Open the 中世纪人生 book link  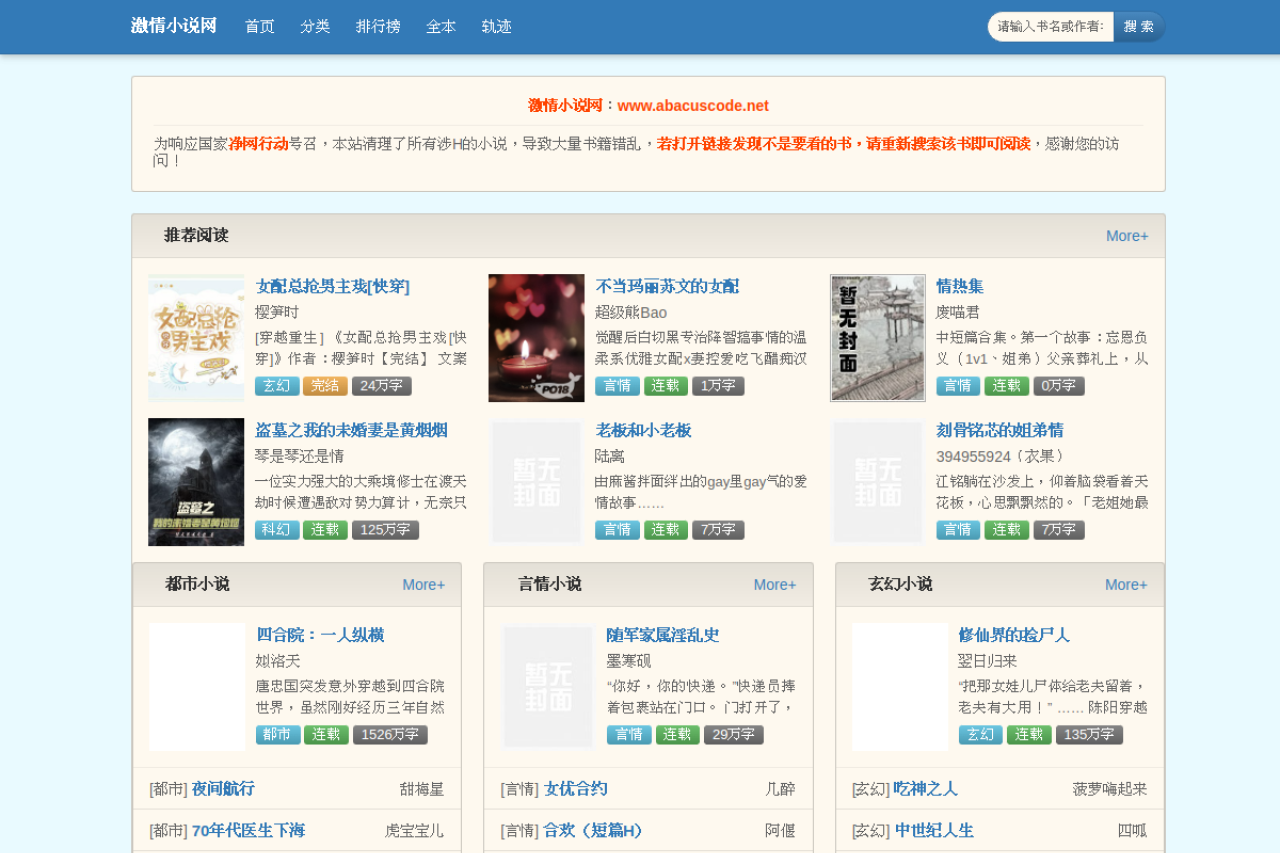point(934,831)
